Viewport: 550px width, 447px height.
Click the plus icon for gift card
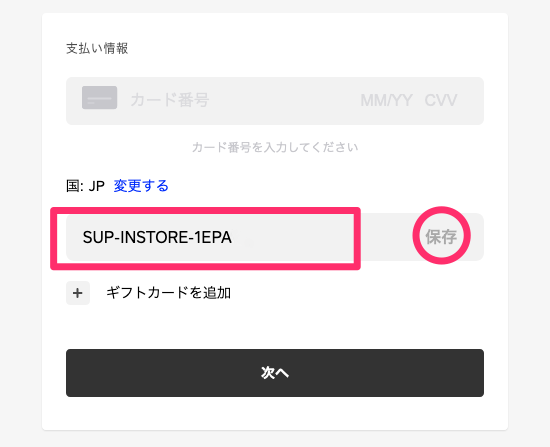click(78, 293)
